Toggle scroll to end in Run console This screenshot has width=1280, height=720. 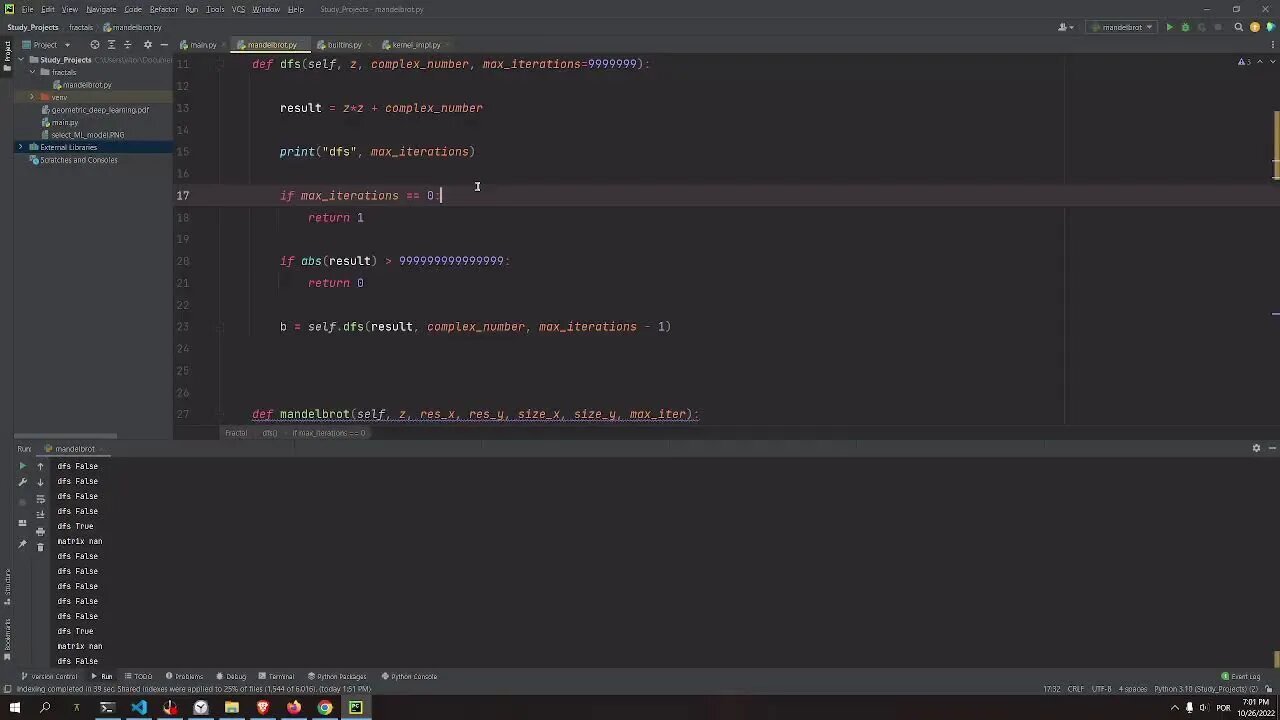point(40,515)
